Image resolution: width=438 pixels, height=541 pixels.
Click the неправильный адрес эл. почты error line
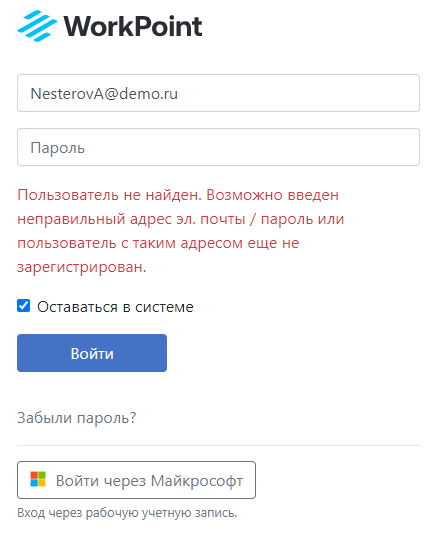tap(181, 219)
